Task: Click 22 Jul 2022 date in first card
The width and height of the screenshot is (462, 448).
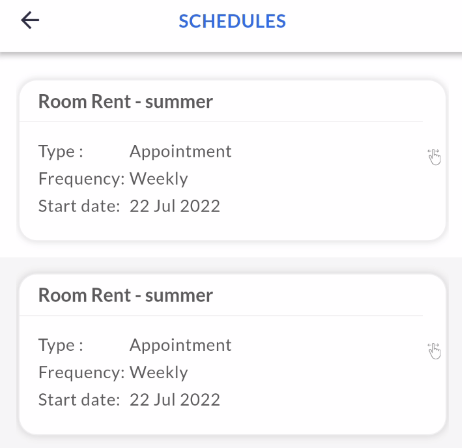Action: coord(175,206)
